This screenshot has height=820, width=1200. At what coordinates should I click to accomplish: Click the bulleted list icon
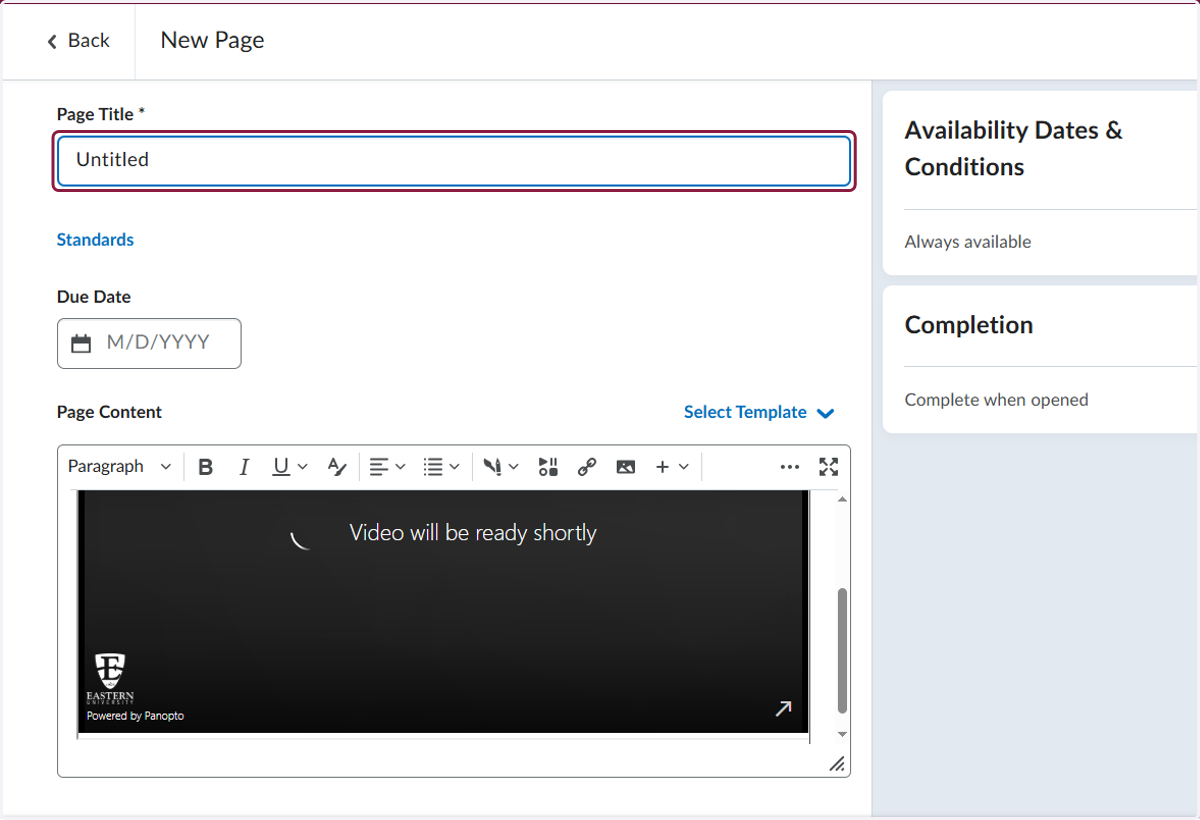433,467
